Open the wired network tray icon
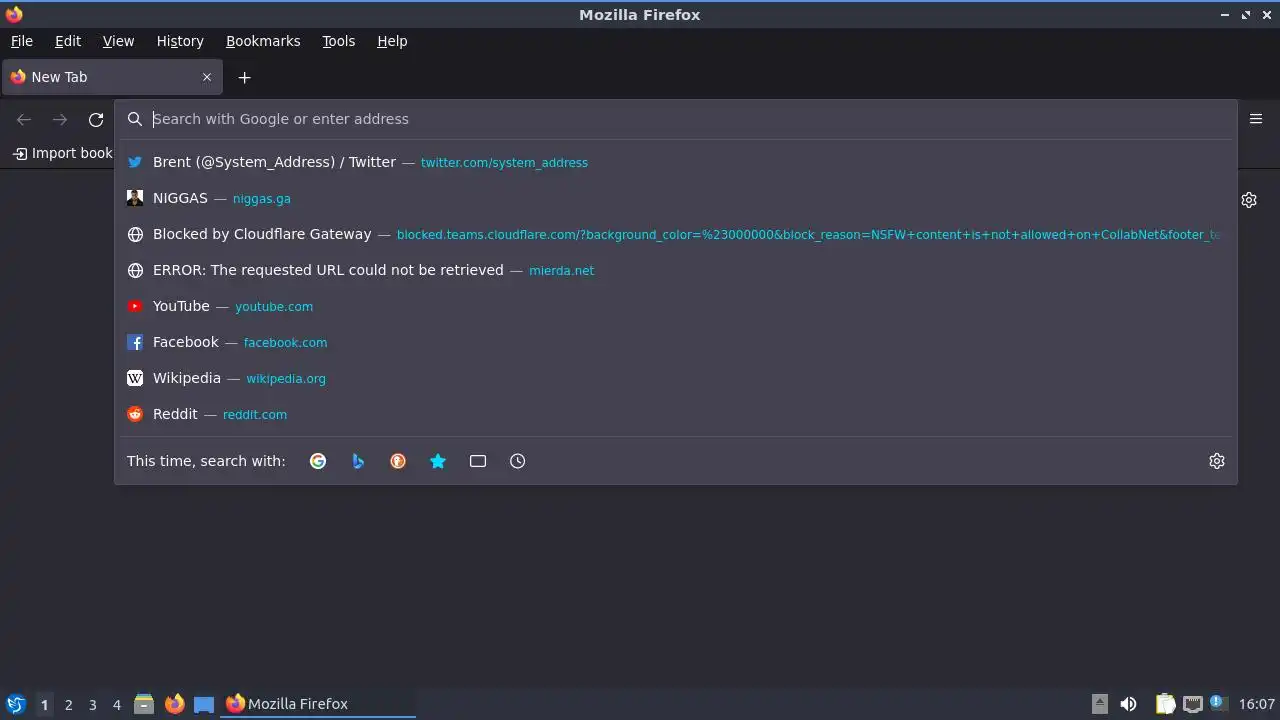This screenshot has width=1280, height=720. point(1192,704)
